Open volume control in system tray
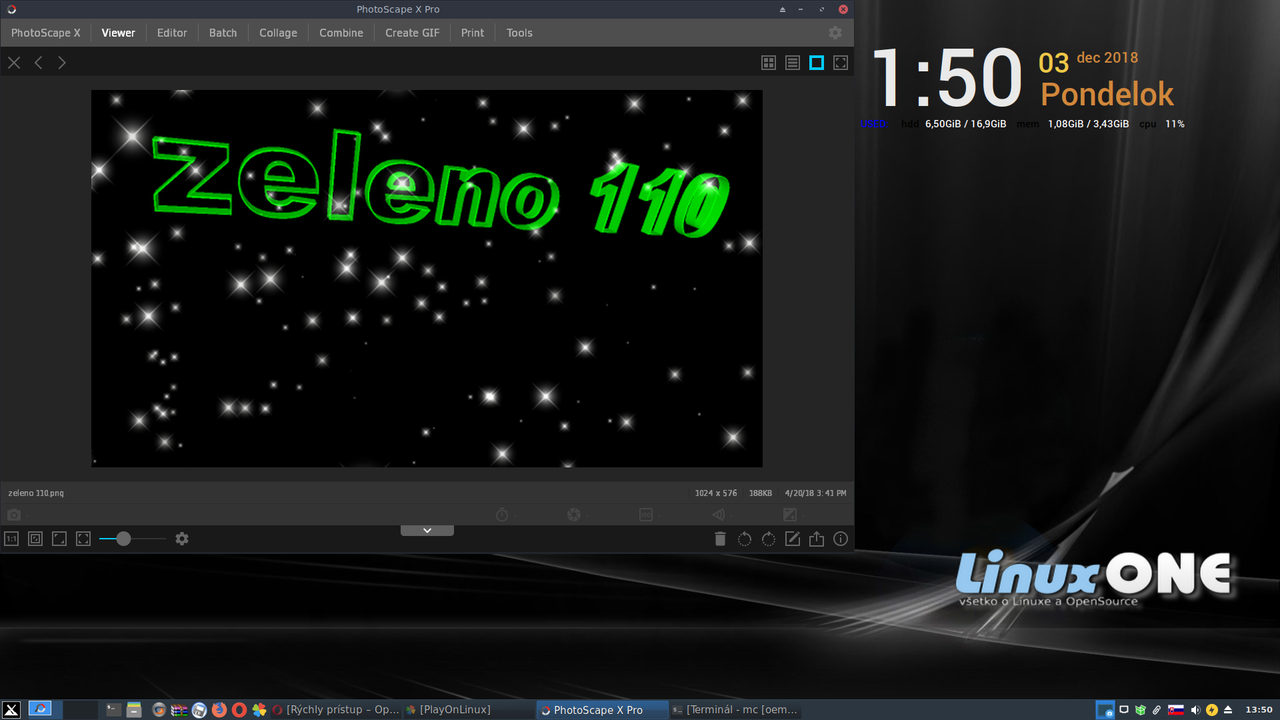The height and width of the screenshot is (720, 1280). (x=1196, y=710)
